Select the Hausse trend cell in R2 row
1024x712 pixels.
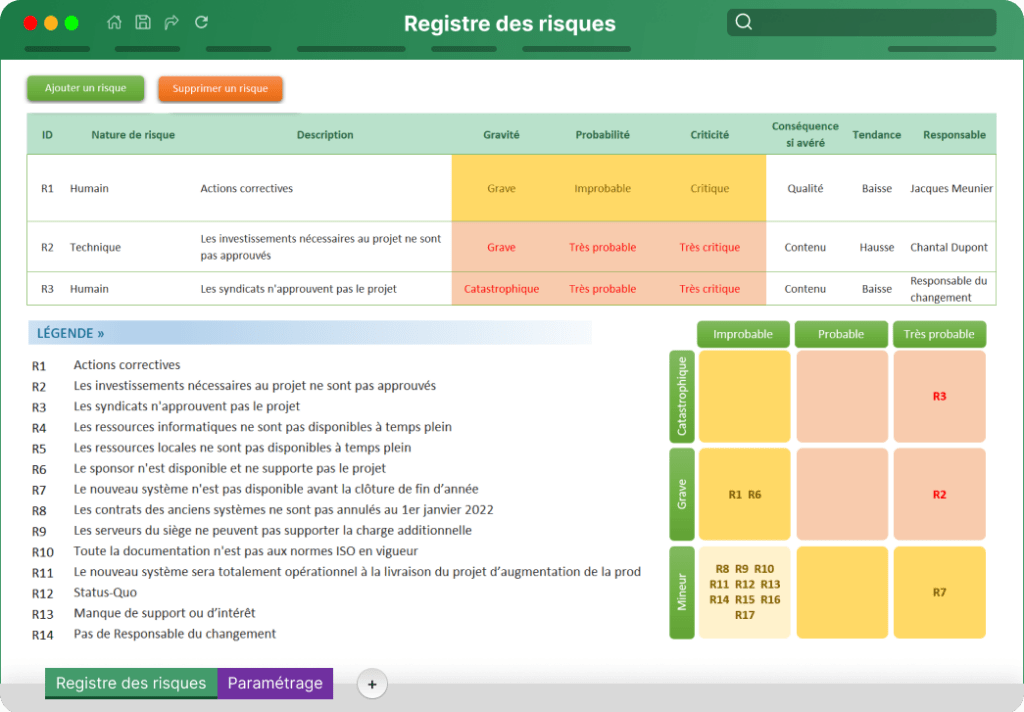876,247
